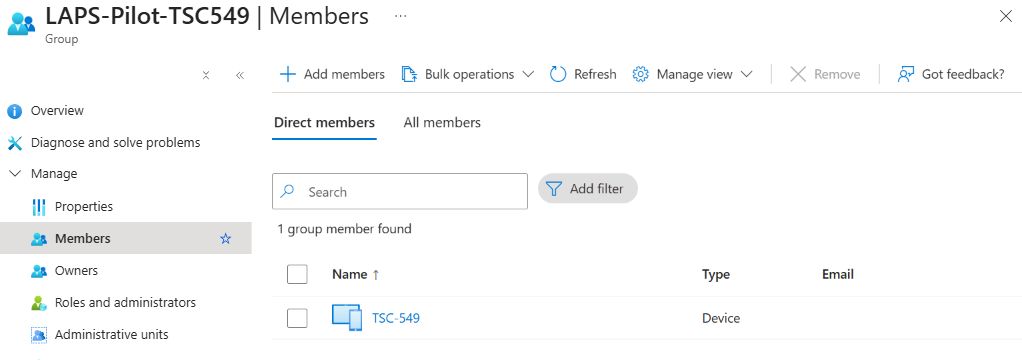1022x360 pixels.
Task: Click '1 group member found' text
Action: [x=344, y=229]
